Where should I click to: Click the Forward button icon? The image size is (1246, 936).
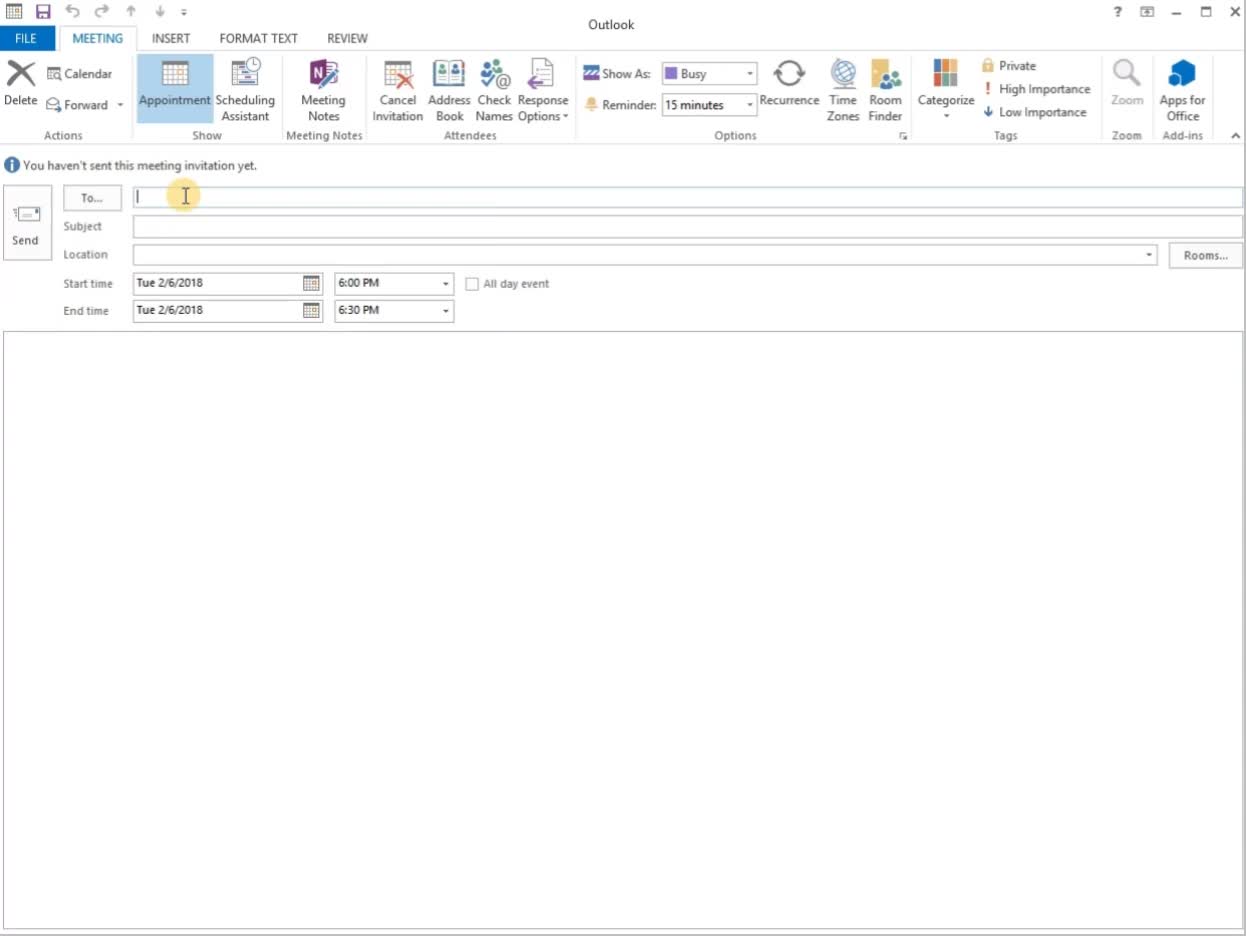(54, 105)
